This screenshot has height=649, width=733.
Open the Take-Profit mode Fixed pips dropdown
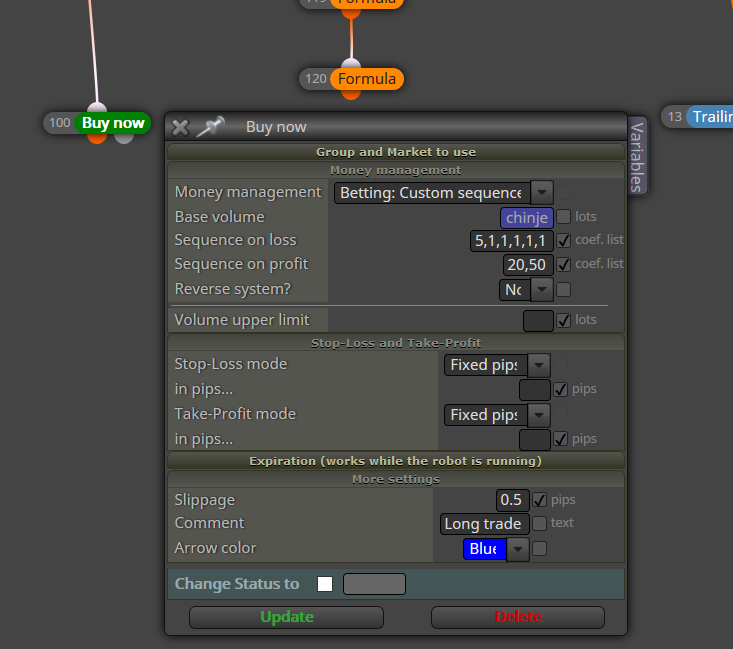497,415
